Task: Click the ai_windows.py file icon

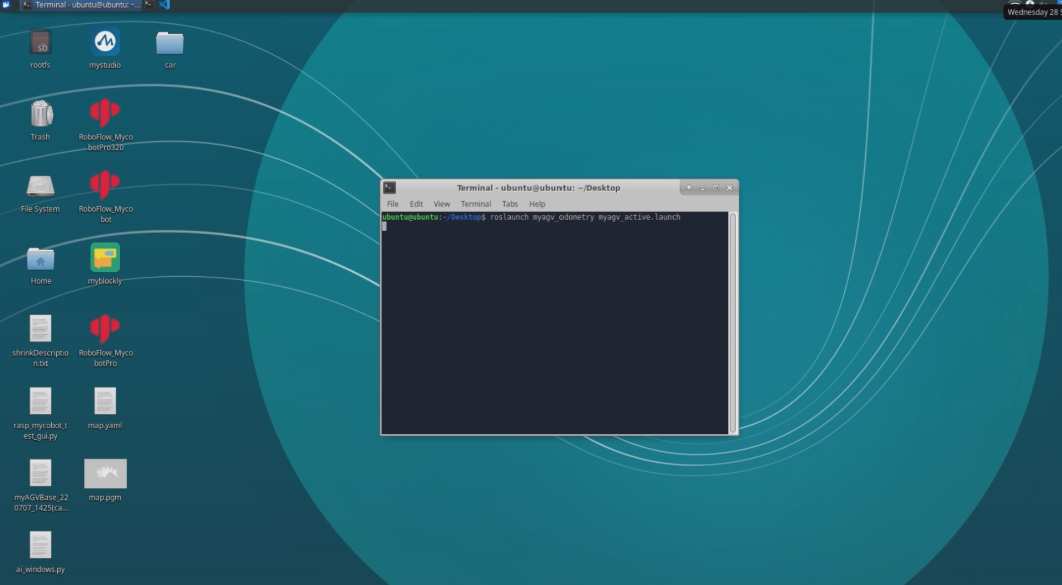Action: click(x=40, y=546)
